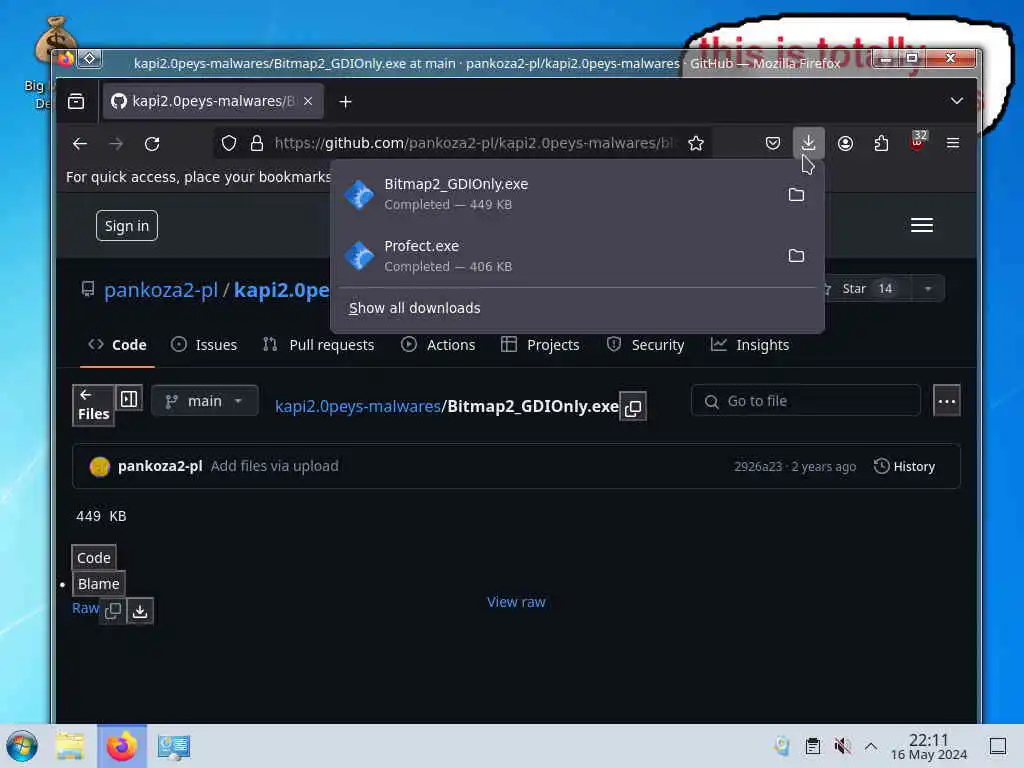This screenshot has height=768, width=1024.
Task: Open the Insights tab
Action: click(x=750, y=345)
